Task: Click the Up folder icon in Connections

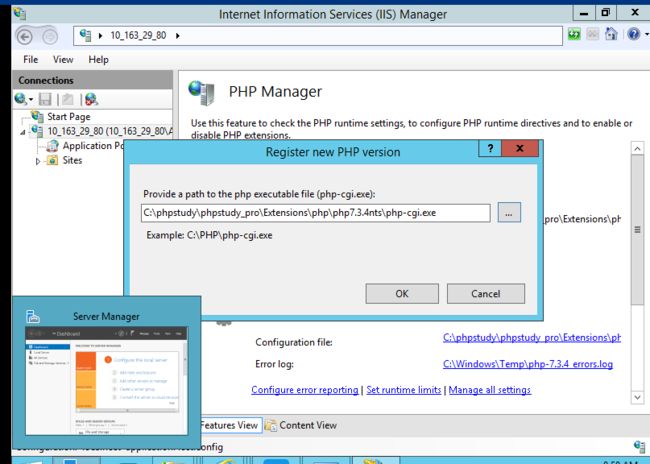Action: pos(68,99)
